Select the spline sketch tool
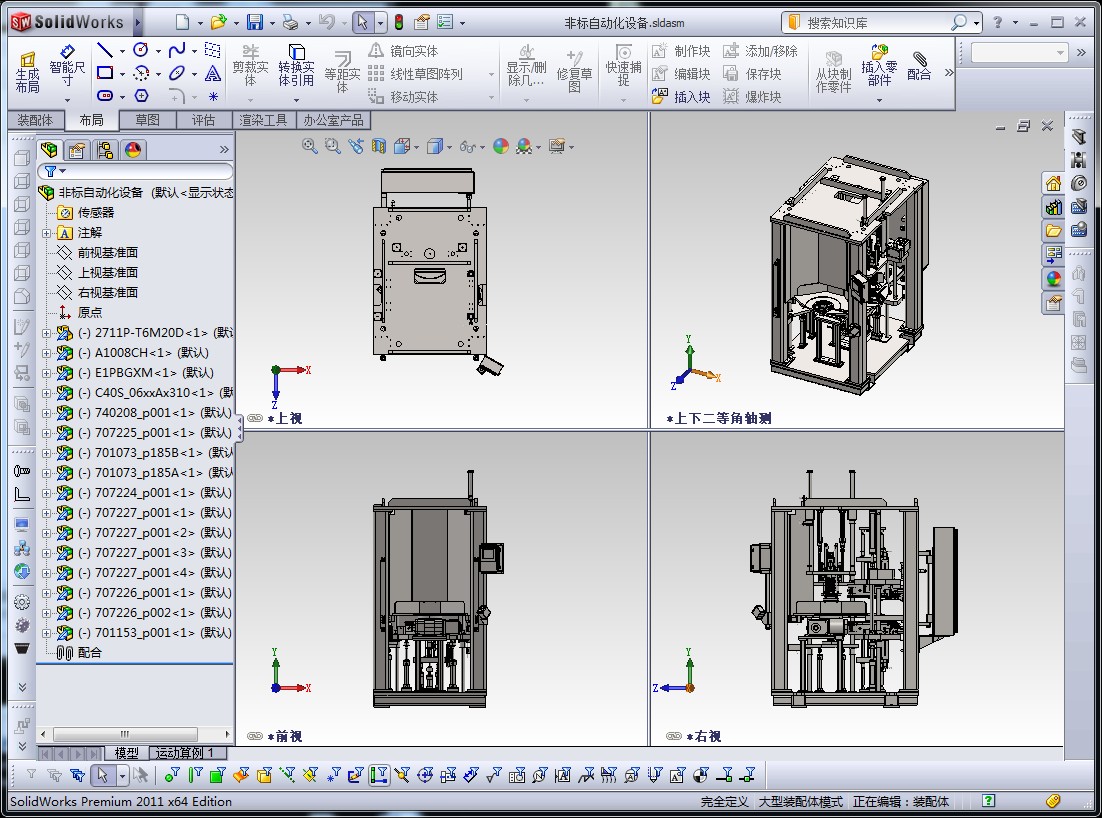 177,50
